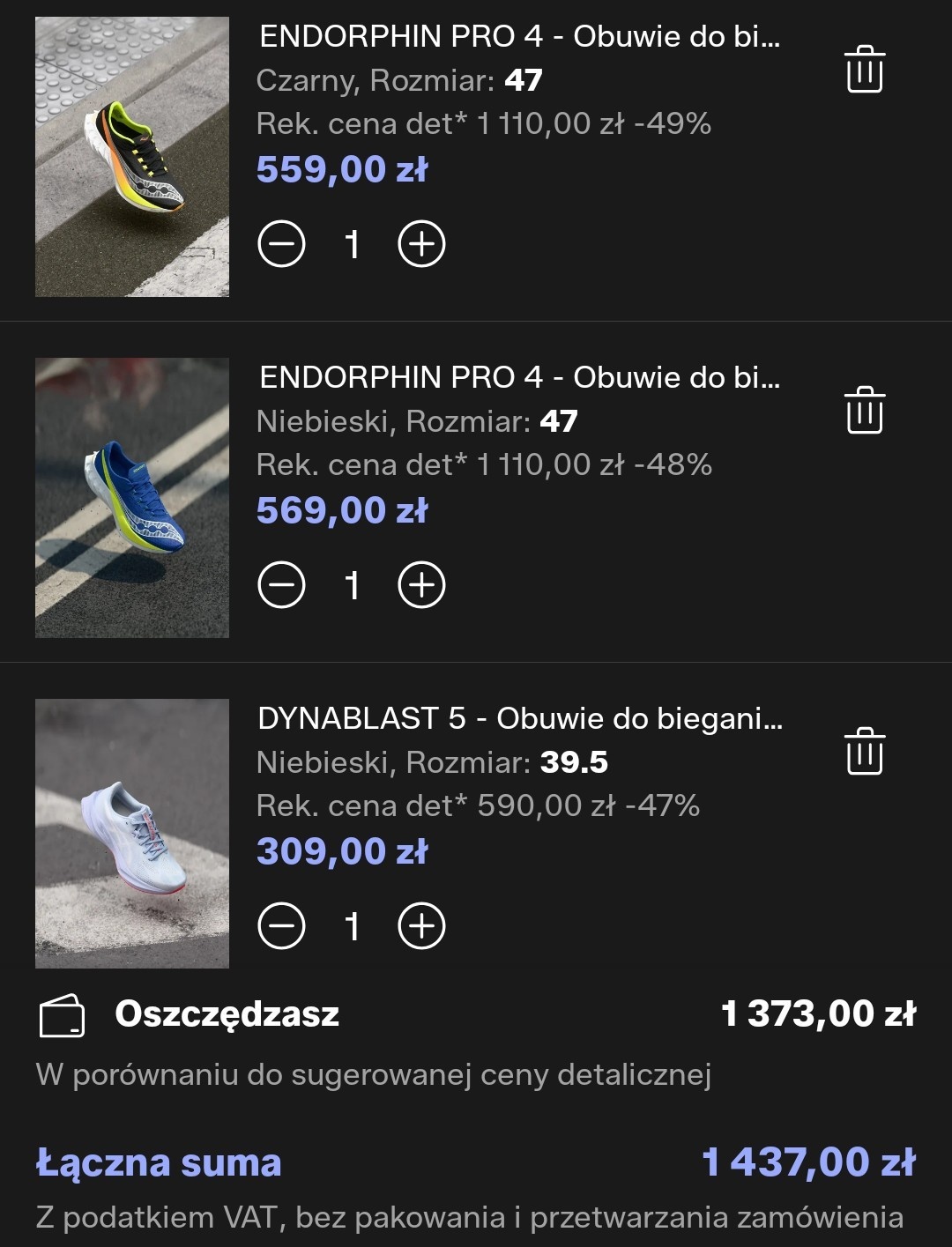Tap the wallet icon beside Oszczędzasz
The image size is (952, 1247).
tap(62, 1016)
